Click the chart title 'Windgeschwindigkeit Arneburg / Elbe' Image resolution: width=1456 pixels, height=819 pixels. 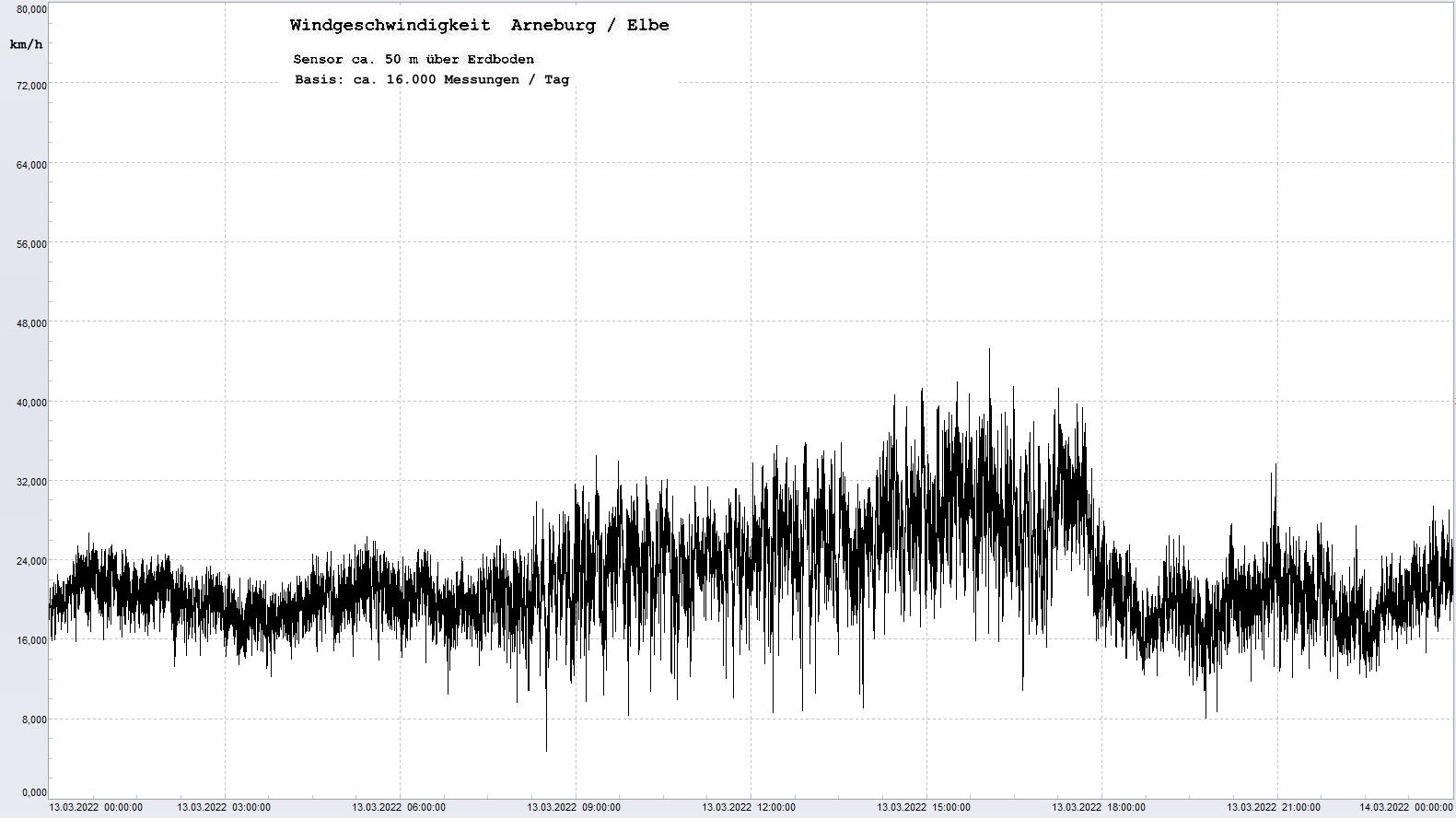click(479, 26)
